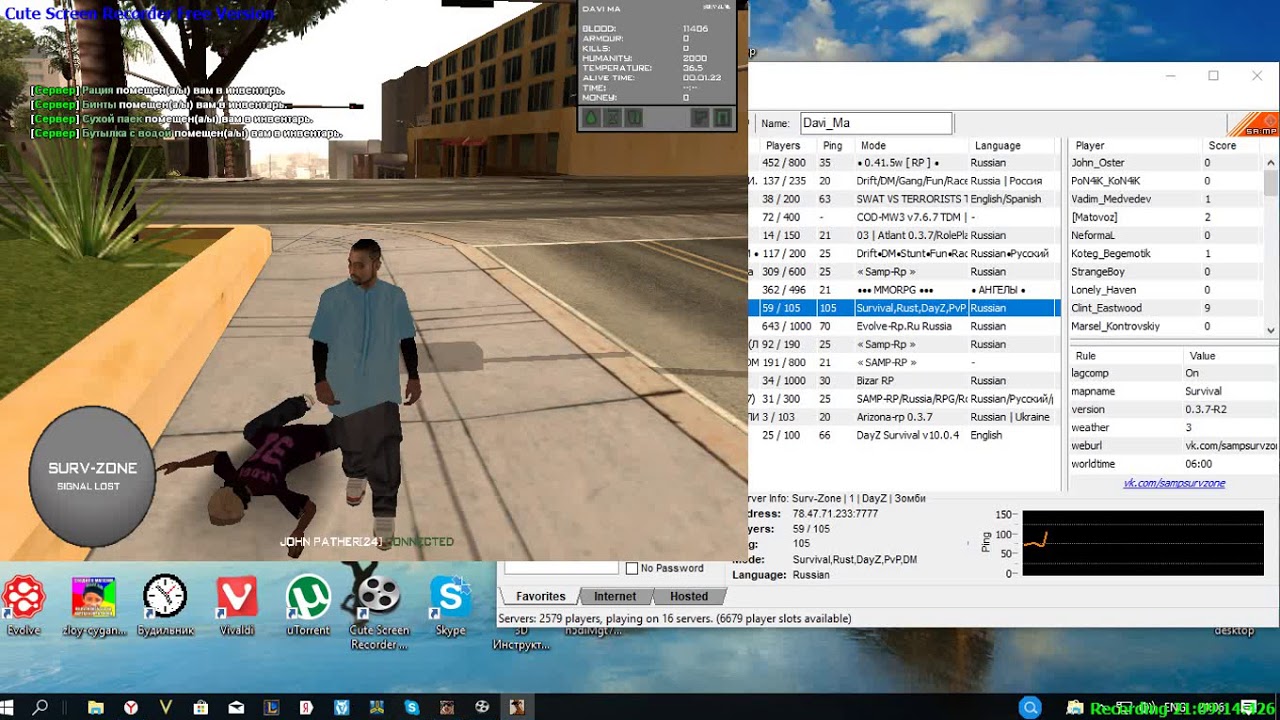Select the DayZ Survival v10.0.4 server row

[x=904, y=435]
